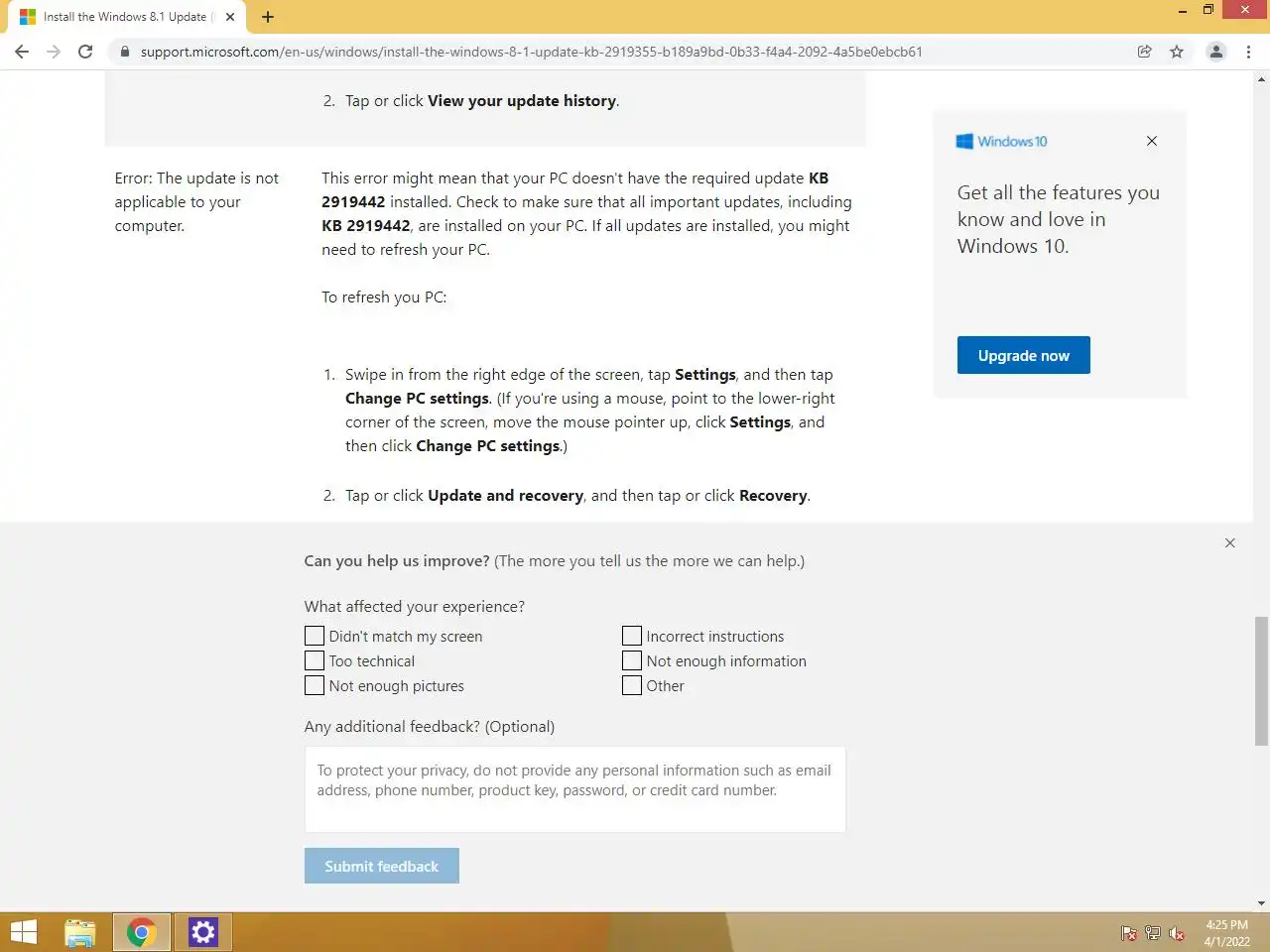Image resolution: width=1270 pixels, height=952 pixels.
Task: Check the Too technical option
Action: click(x=315, y=660)
